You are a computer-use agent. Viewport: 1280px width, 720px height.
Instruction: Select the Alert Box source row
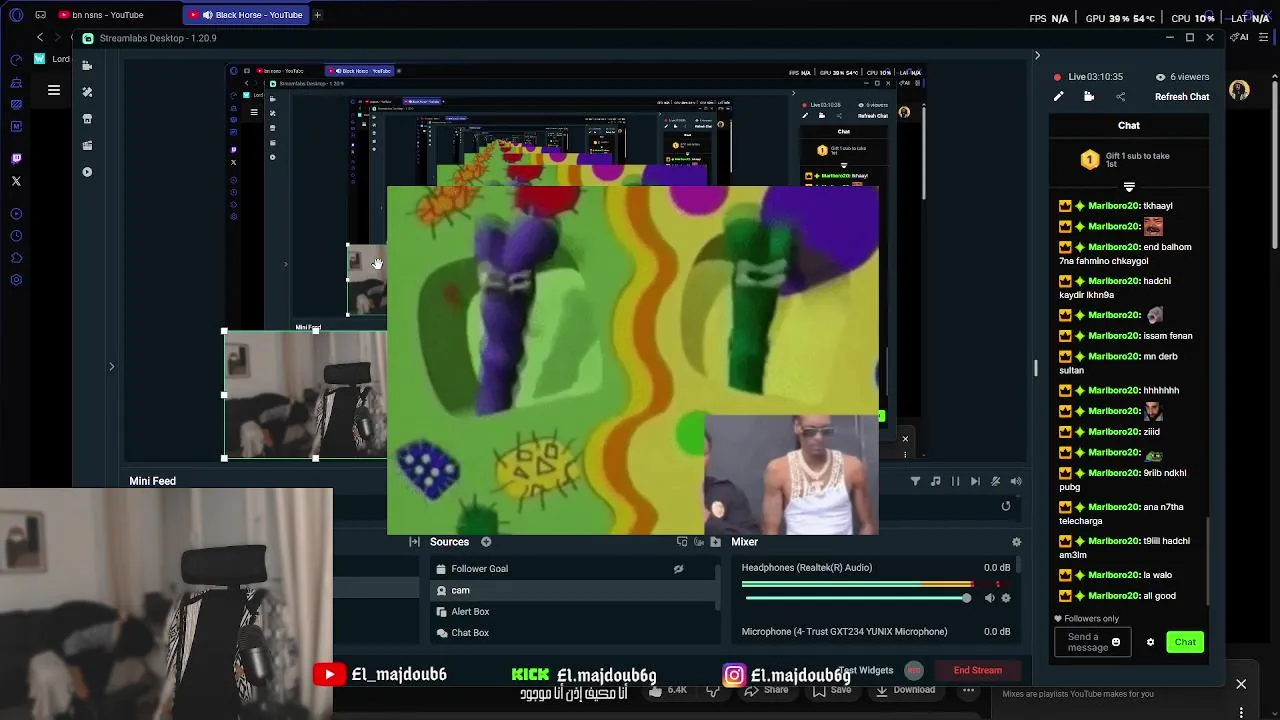[x=575, y=611]
